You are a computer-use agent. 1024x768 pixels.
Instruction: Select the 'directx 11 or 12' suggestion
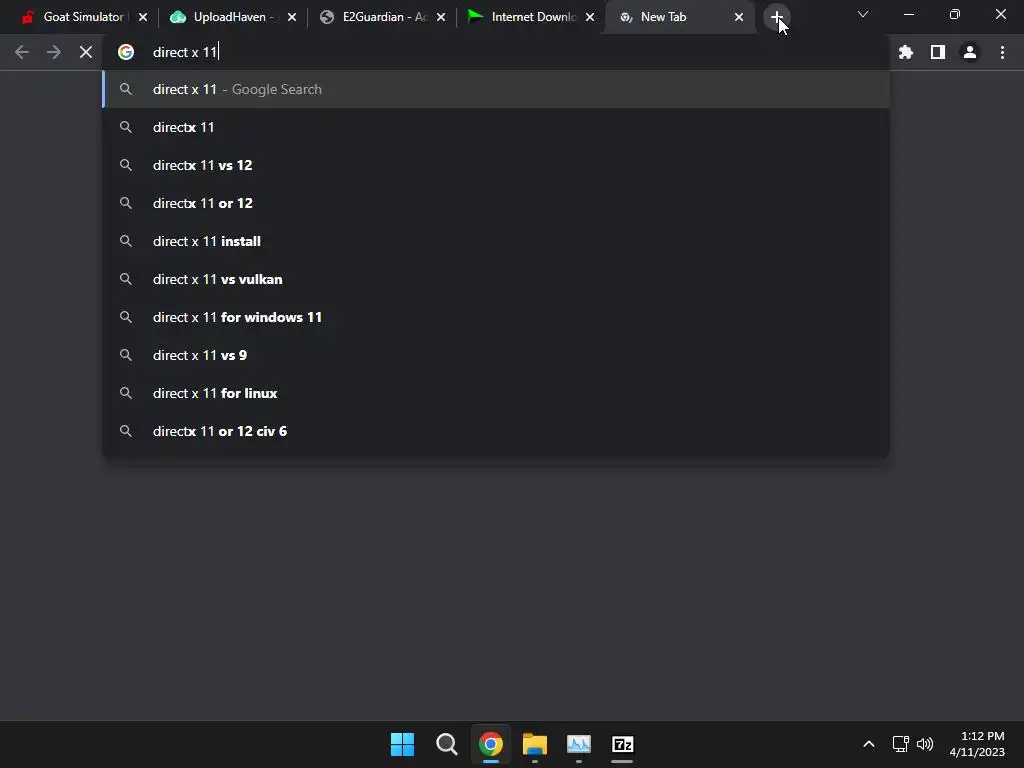pos(496,203)
